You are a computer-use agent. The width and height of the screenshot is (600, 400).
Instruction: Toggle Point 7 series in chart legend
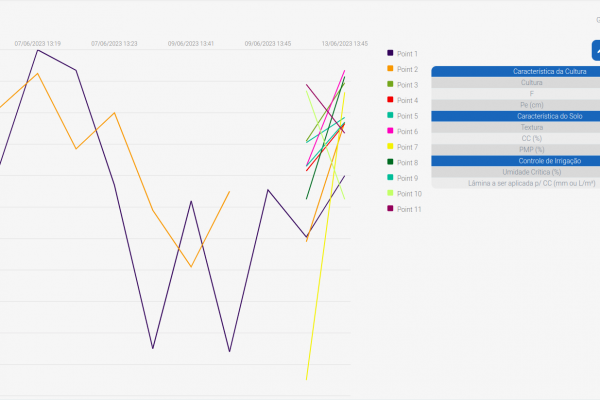(x=403, y=147)
